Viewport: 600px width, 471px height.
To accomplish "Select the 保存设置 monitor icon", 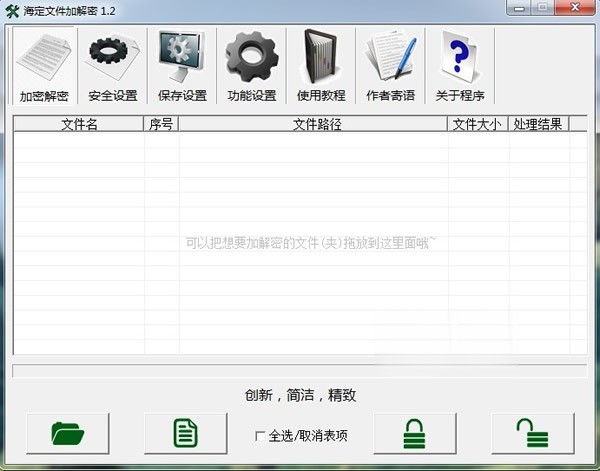I will 181,66.
